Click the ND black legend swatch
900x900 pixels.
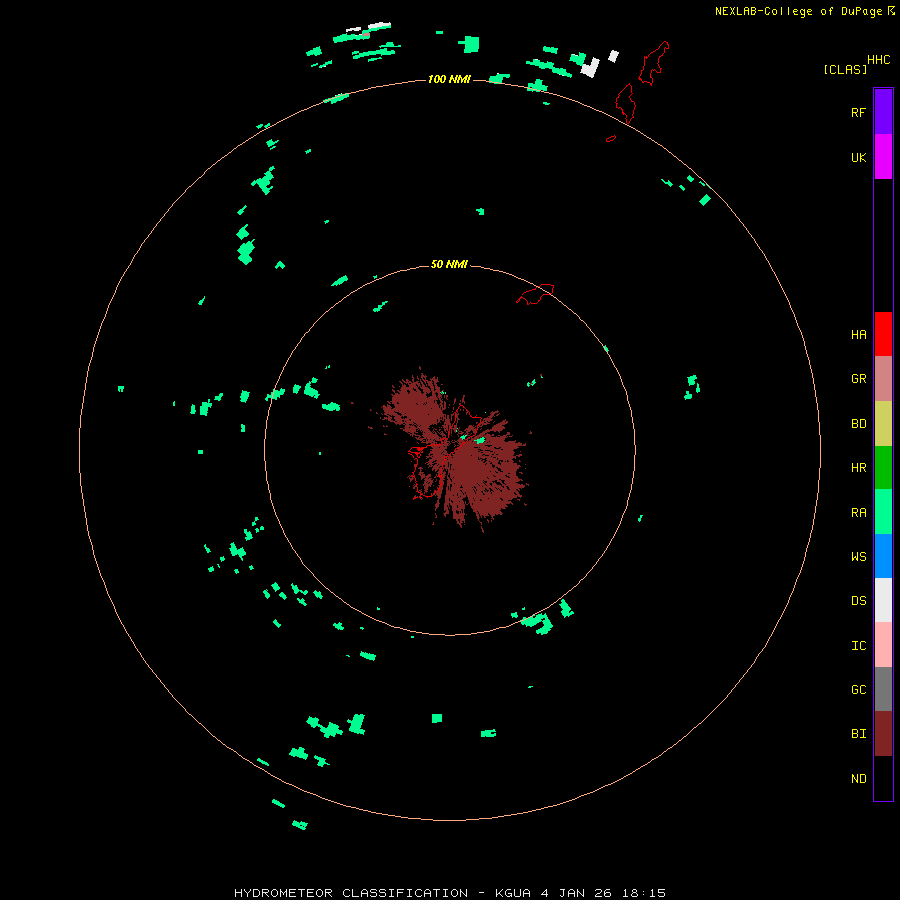click(x=883, y=778)
